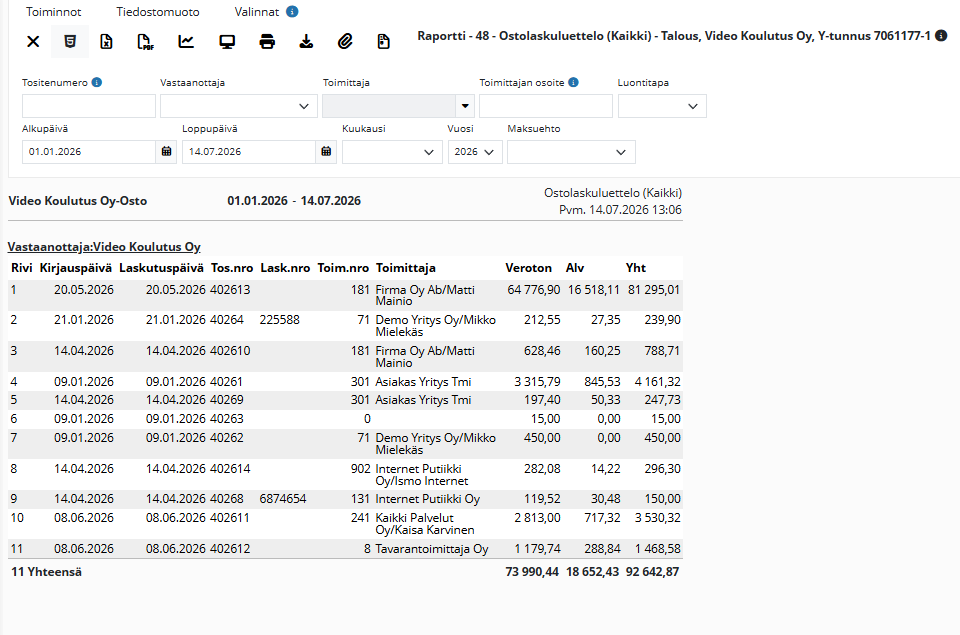Export report as PDF icon
960x635 pixels.
(x=145, y=42)
